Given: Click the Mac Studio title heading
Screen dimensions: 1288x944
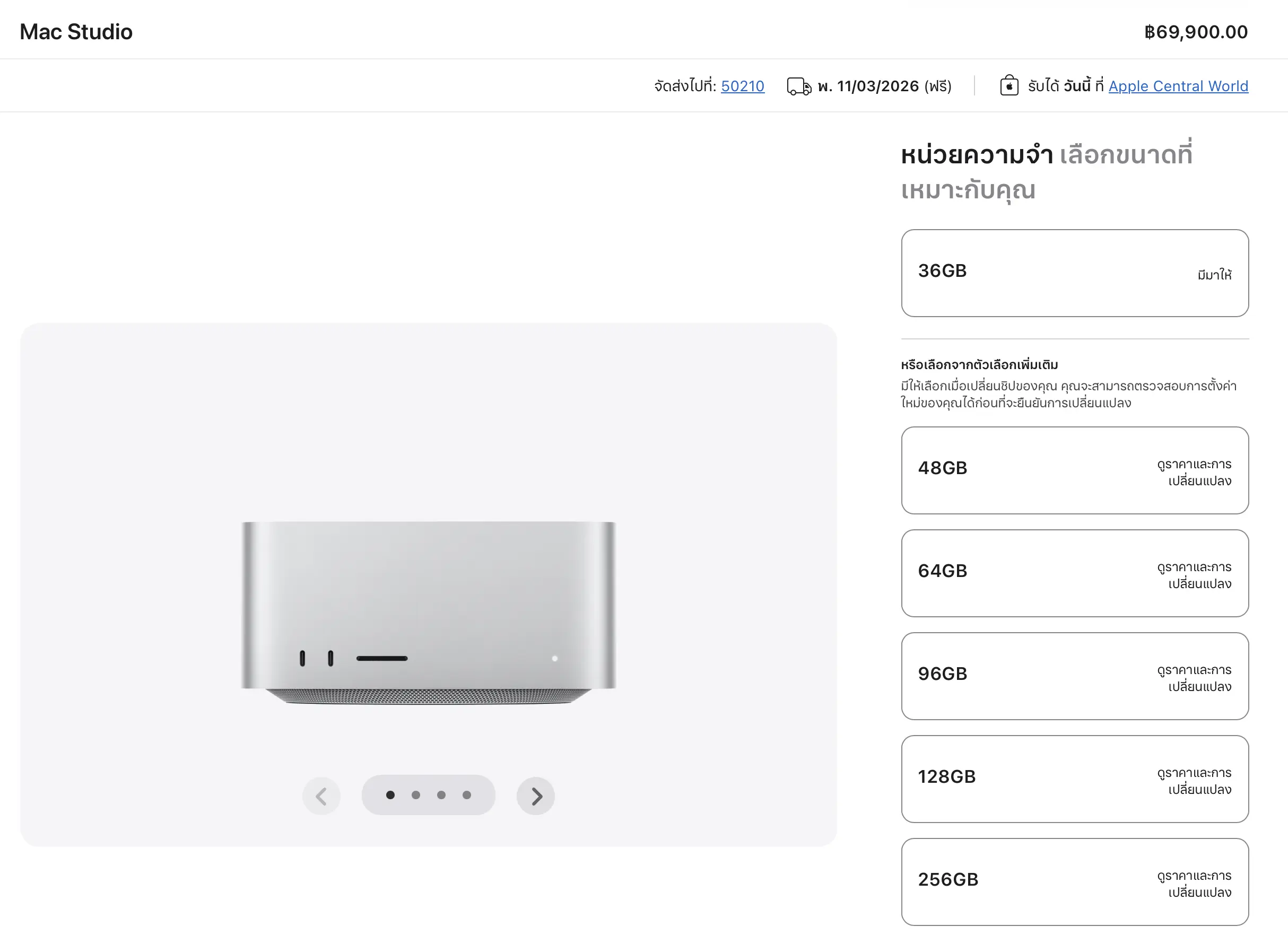Looking at the screenshot, I should tap(76, 31).
